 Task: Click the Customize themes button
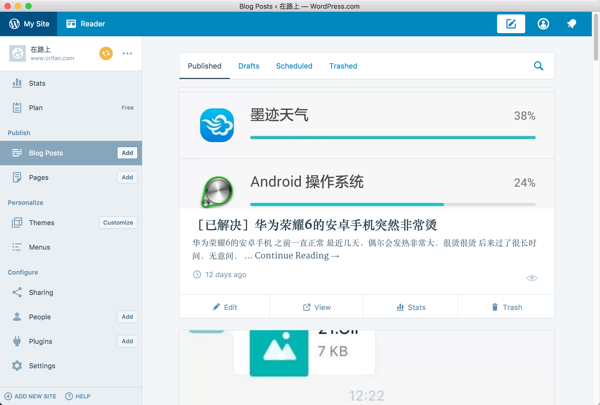click(118, 222)
